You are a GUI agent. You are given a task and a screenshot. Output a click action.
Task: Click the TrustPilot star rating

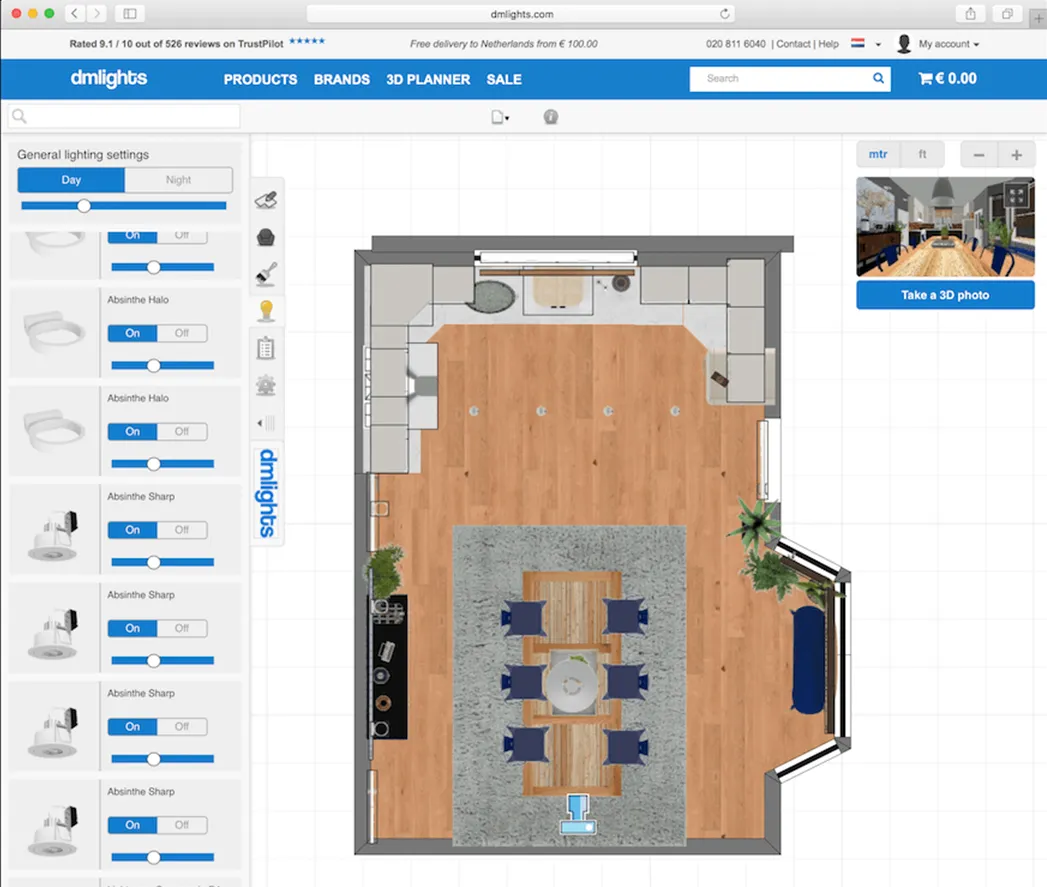pyautogui.click(x=307, y=41)
